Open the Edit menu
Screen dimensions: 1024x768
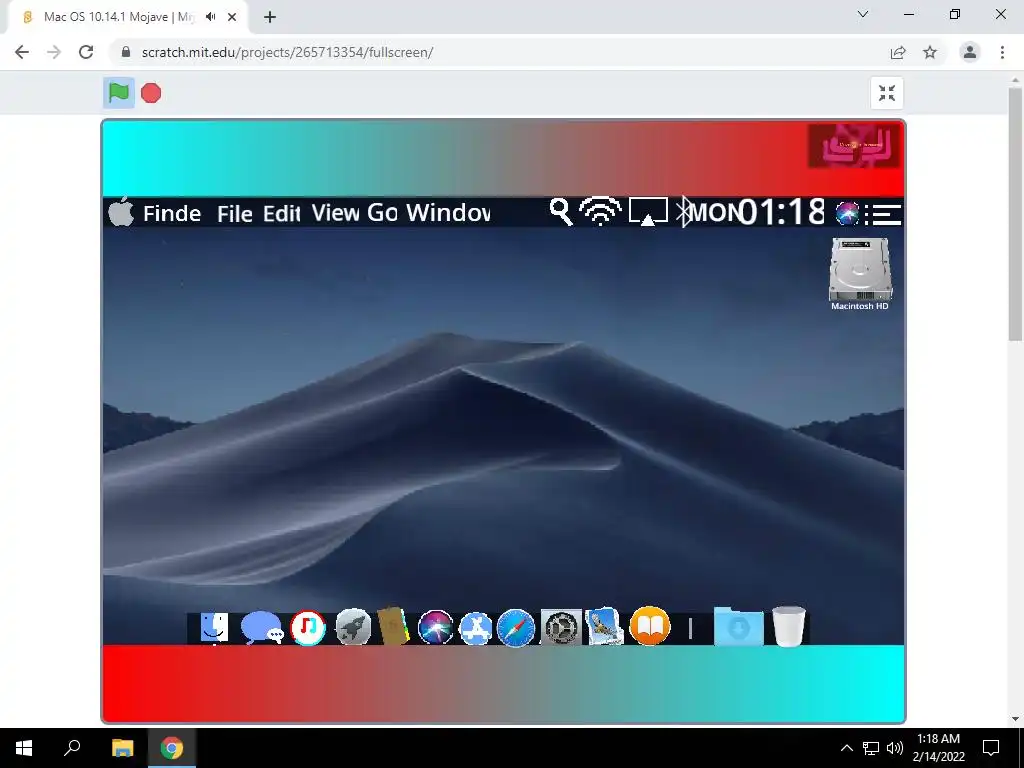coord(281,214)
